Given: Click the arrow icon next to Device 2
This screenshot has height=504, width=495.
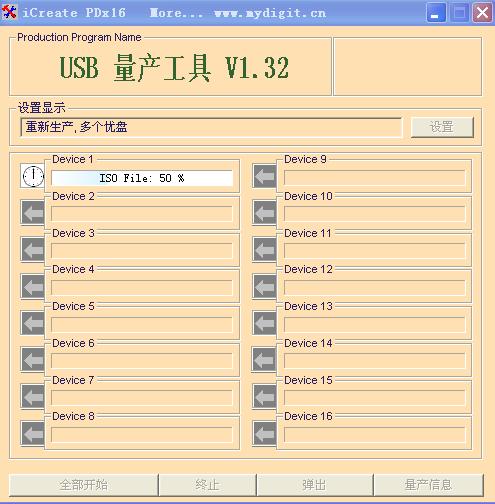Looking at the screenshot, I should (x=33, y=213).
